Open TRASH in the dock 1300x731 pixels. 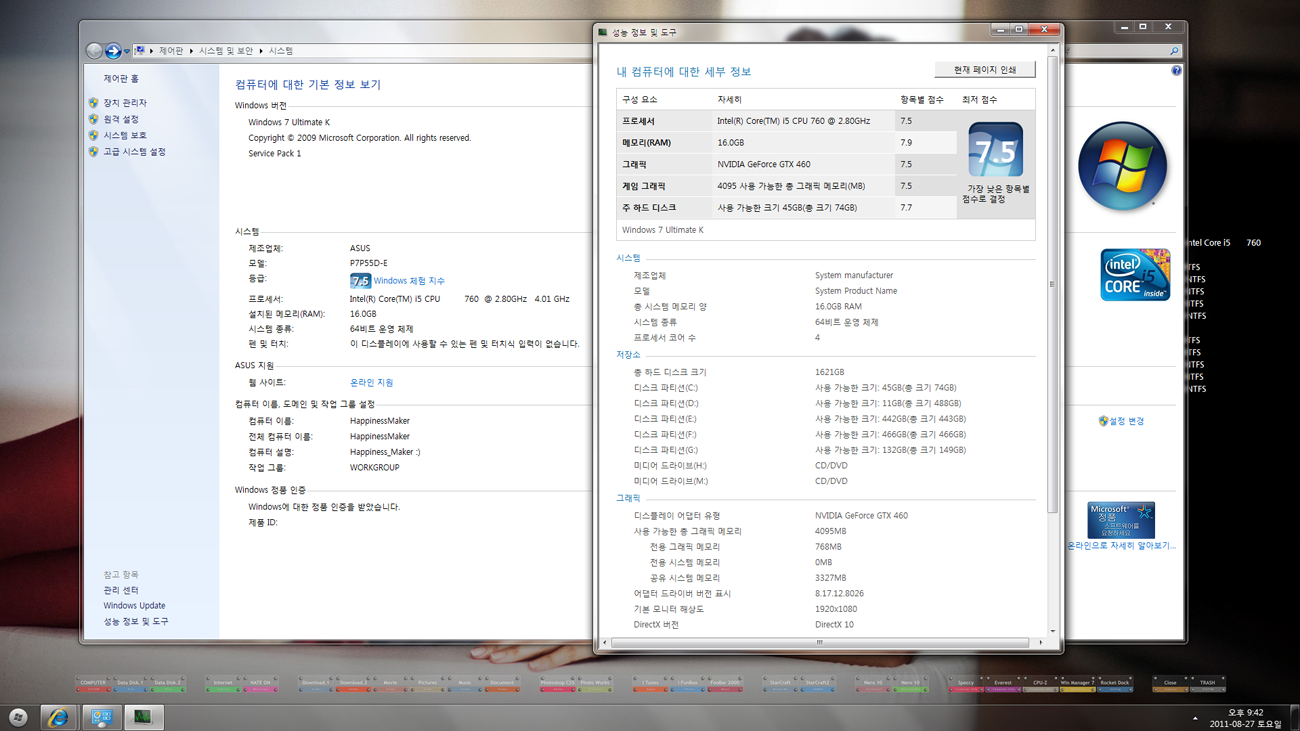pos(1208,685)
